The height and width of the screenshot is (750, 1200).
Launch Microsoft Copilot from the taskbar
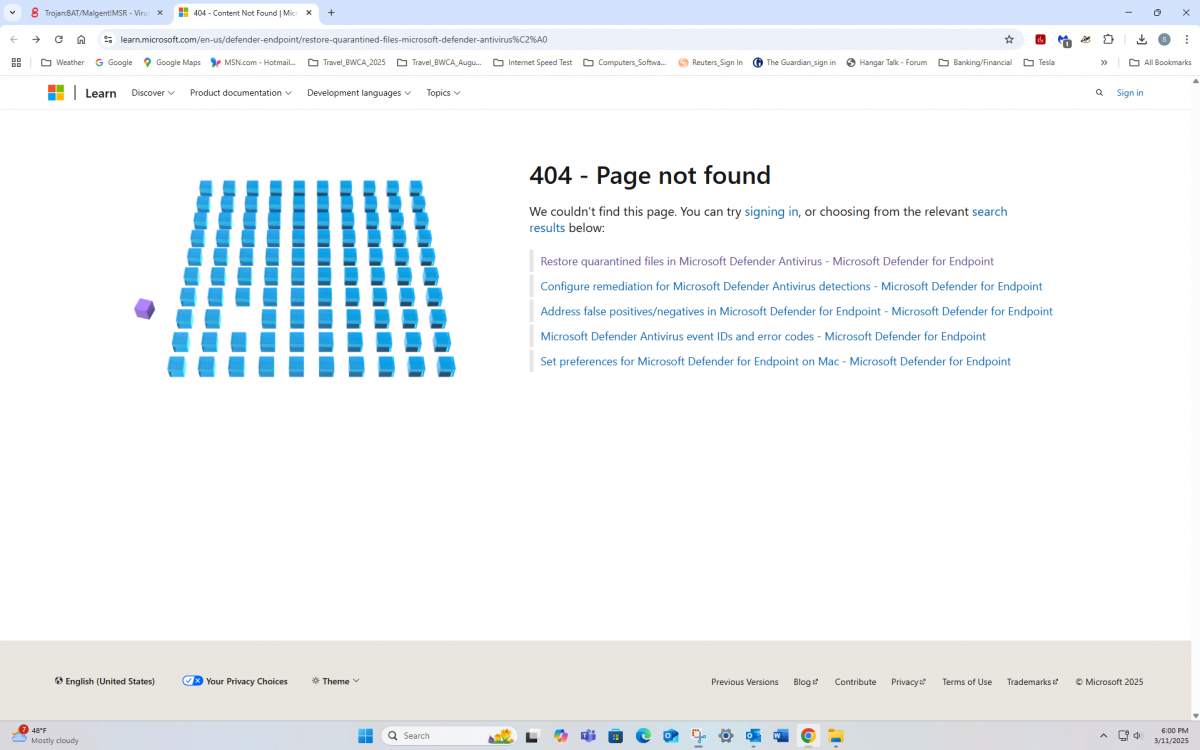click(561, 736)
